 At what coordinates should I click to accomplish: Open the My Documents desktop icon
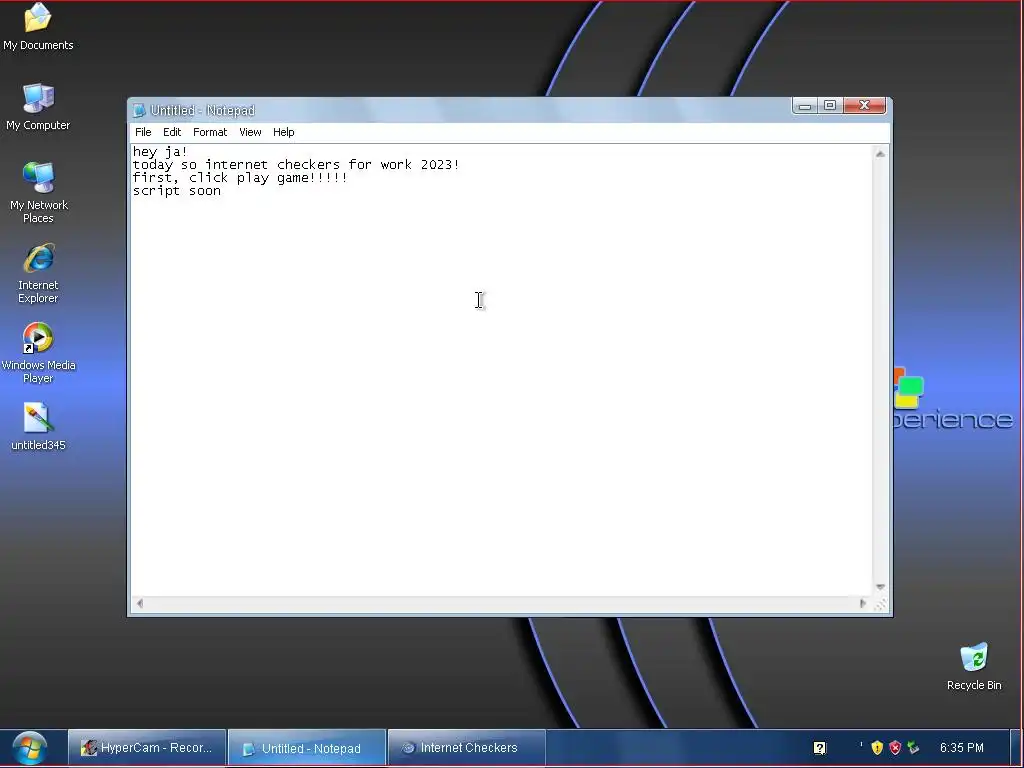38,27
